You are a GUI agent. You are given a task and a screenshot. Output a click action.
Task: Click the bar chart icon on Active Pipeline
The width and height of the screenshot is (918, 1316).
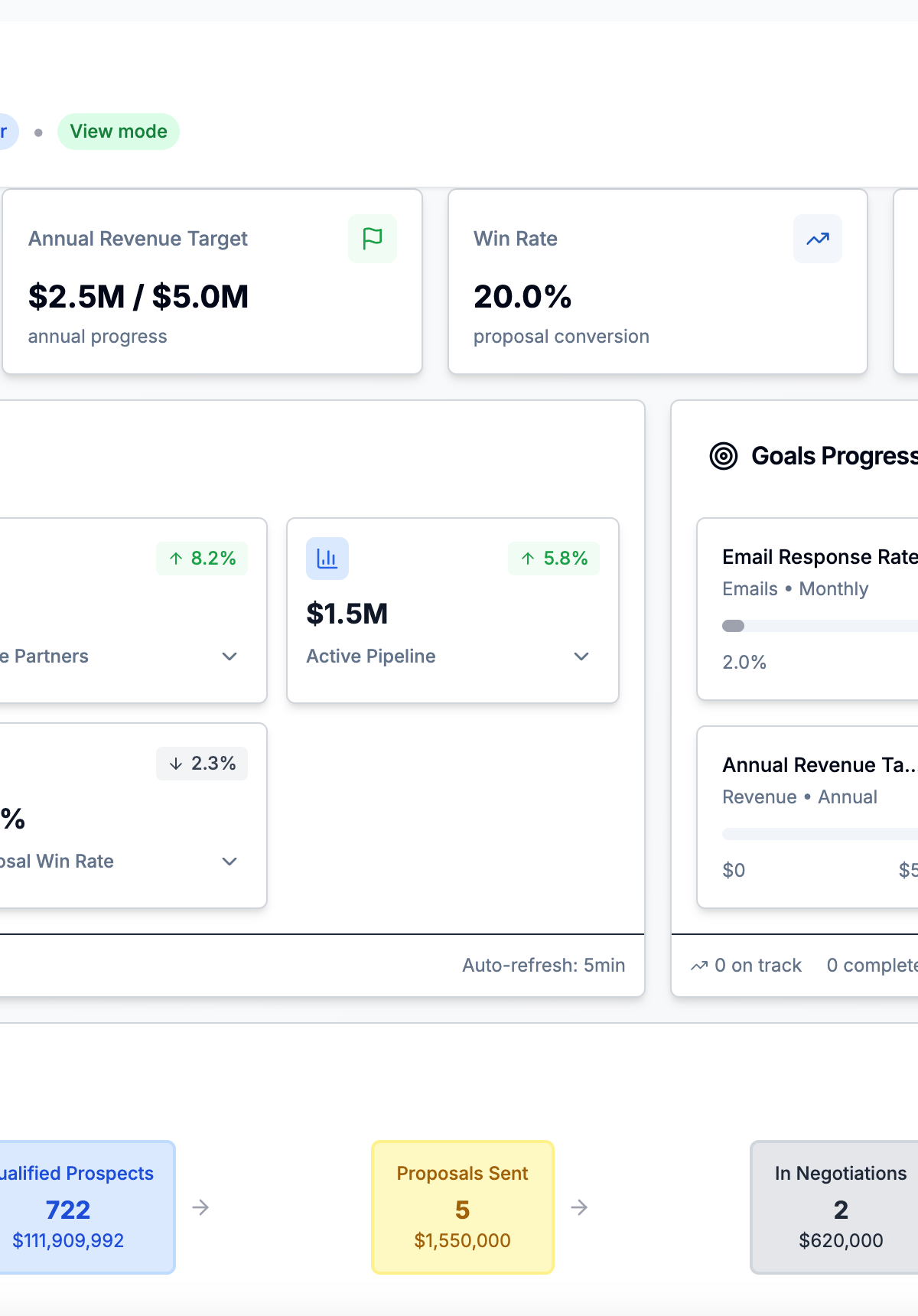pyautogui.click(x=327, y=559)
